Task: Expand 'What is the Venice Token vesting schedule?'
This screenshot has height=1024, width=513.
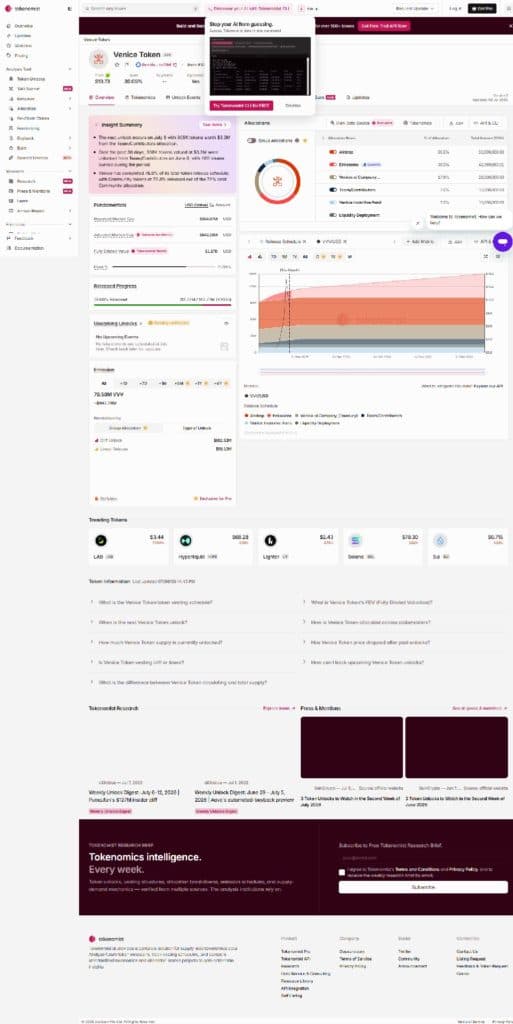Action: click(x=192, y=602)
